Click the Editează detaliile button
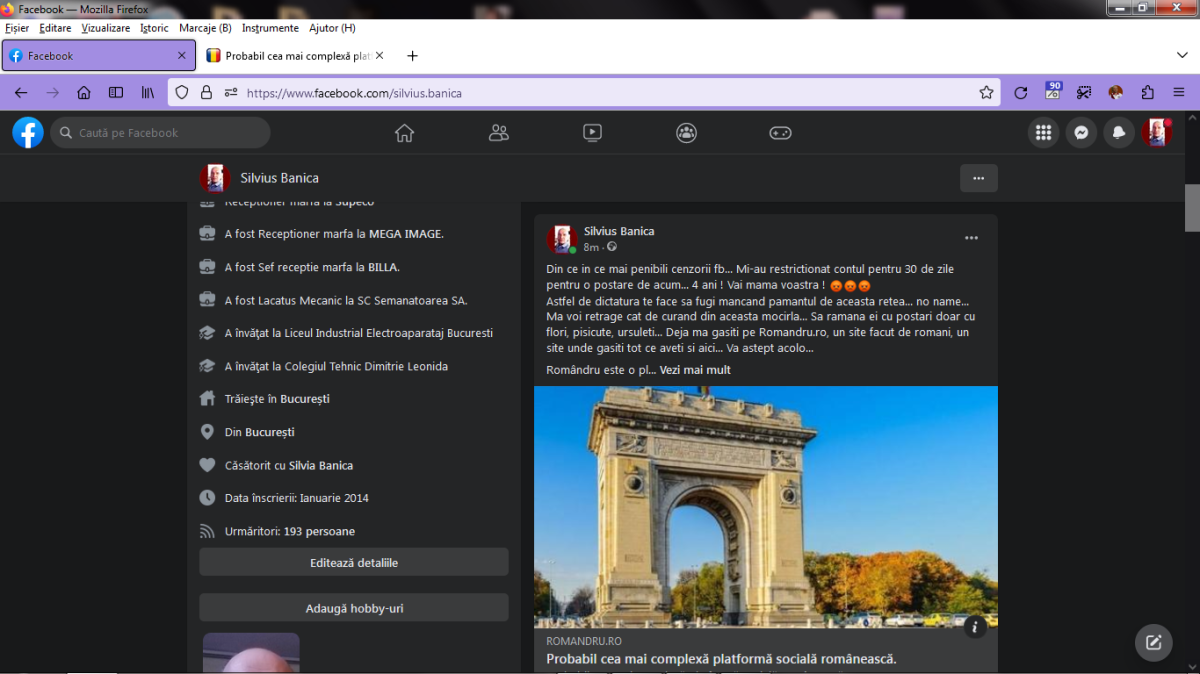 [353, 562]
